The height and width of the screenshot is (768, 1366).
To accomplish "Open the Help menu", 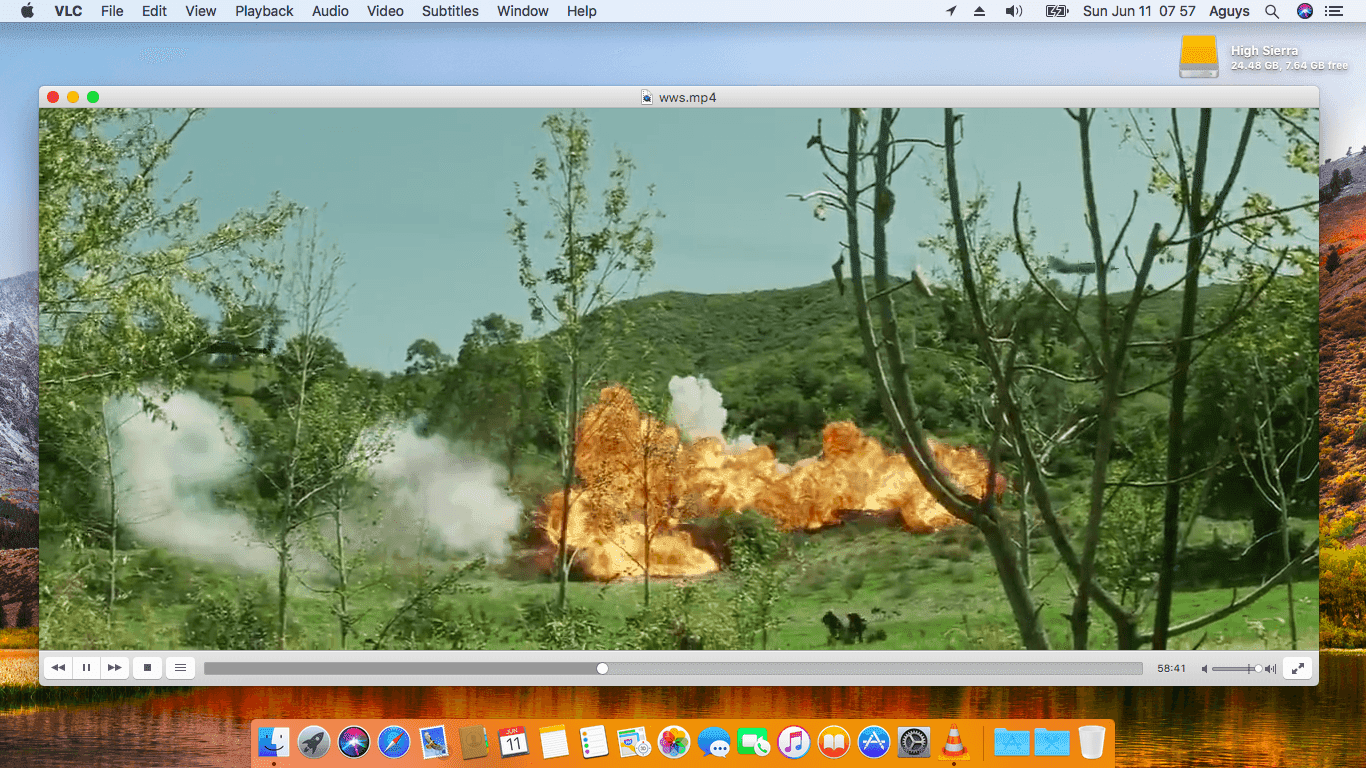I will (582, 11).
